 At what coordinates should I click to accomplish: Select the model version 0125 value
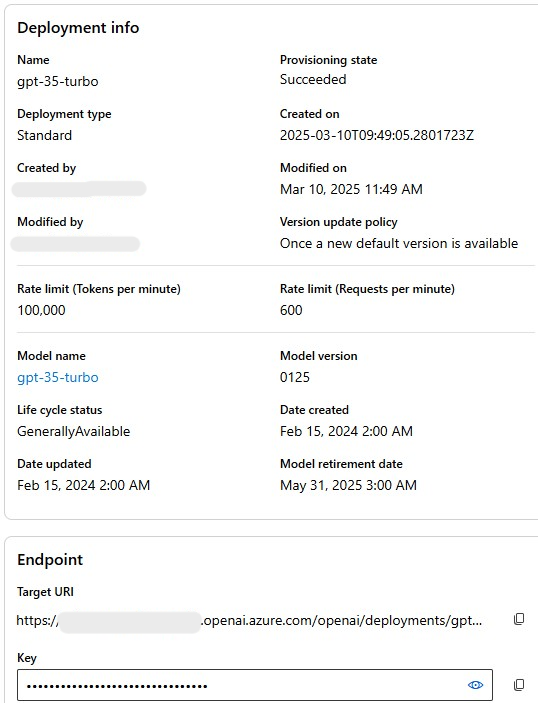pos(295,378)
